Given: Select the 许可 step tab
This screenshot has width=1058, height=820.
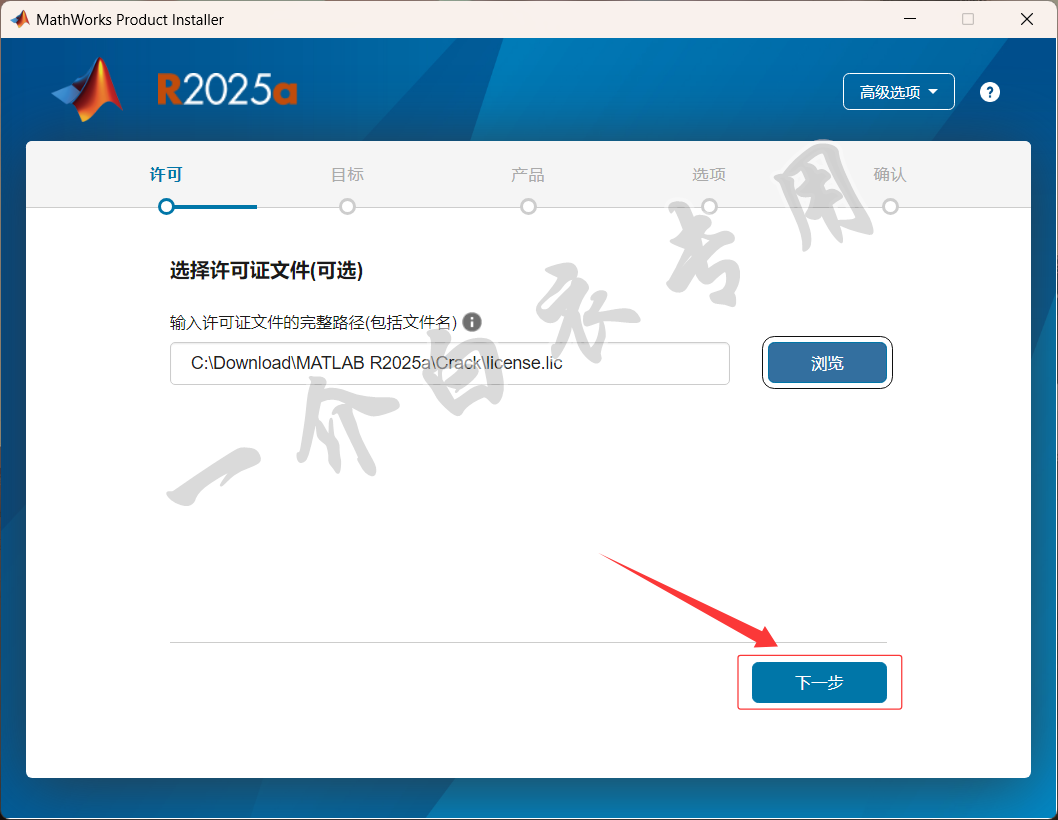Looking at the screenshot, I should point(166,175).
